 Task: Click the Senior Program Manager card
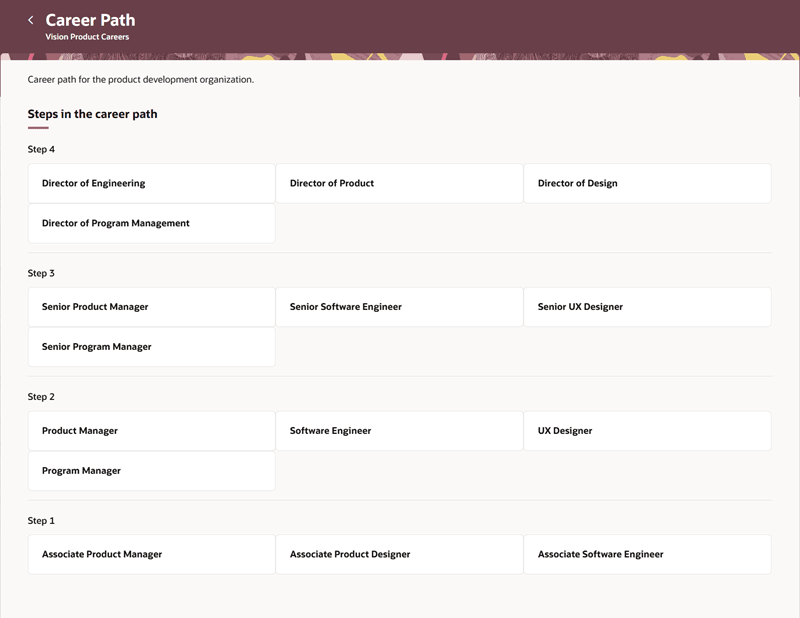coord(150,347)
